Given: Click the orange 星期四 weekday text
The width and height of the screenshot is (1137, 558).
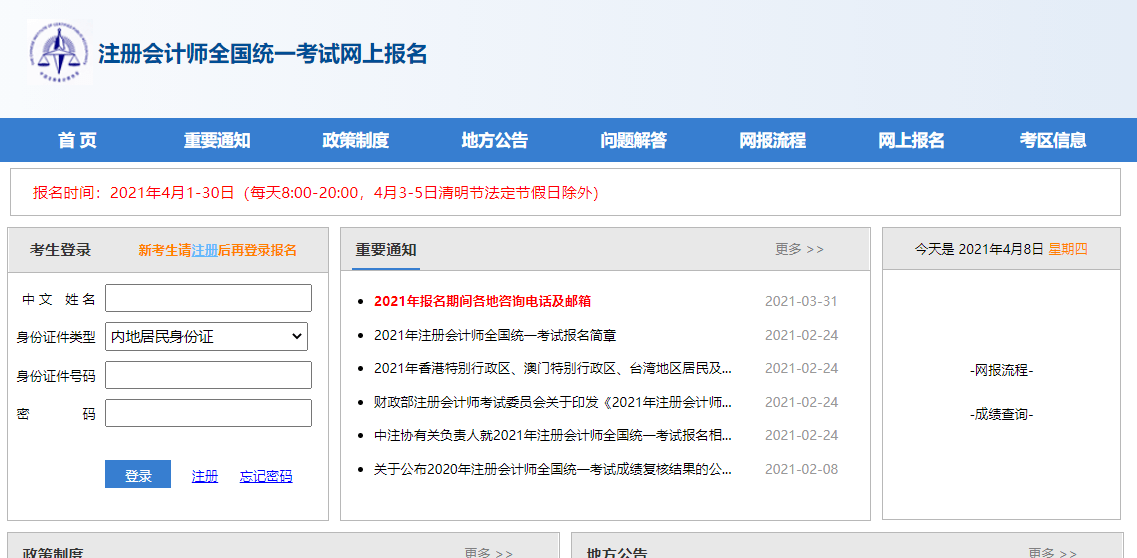Looking at the screenshot, I should pyautogui.click(x=1068, y=249).
